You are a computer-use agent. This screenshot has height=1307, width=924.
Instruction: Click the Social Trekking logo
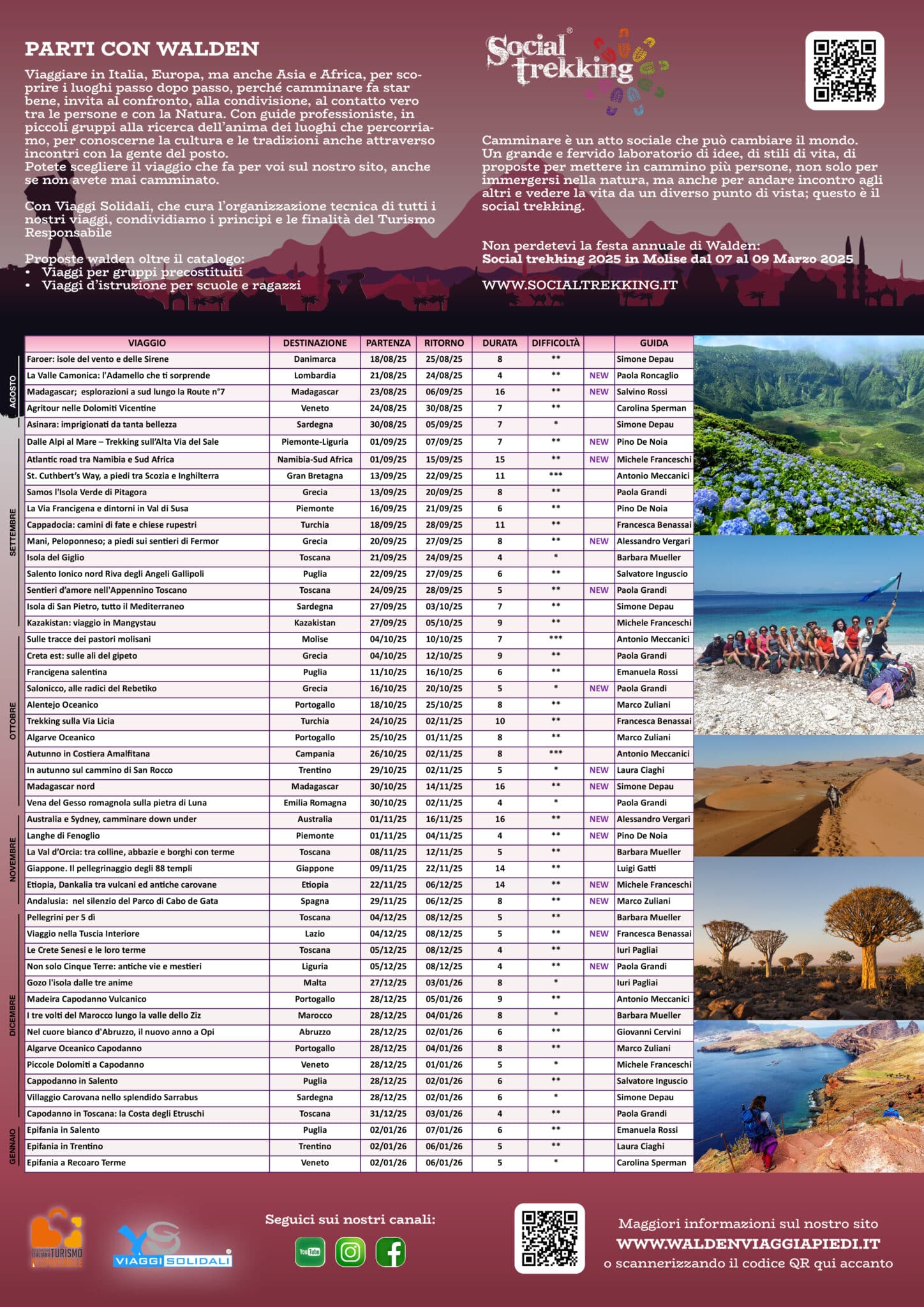[x=576, y=71]
